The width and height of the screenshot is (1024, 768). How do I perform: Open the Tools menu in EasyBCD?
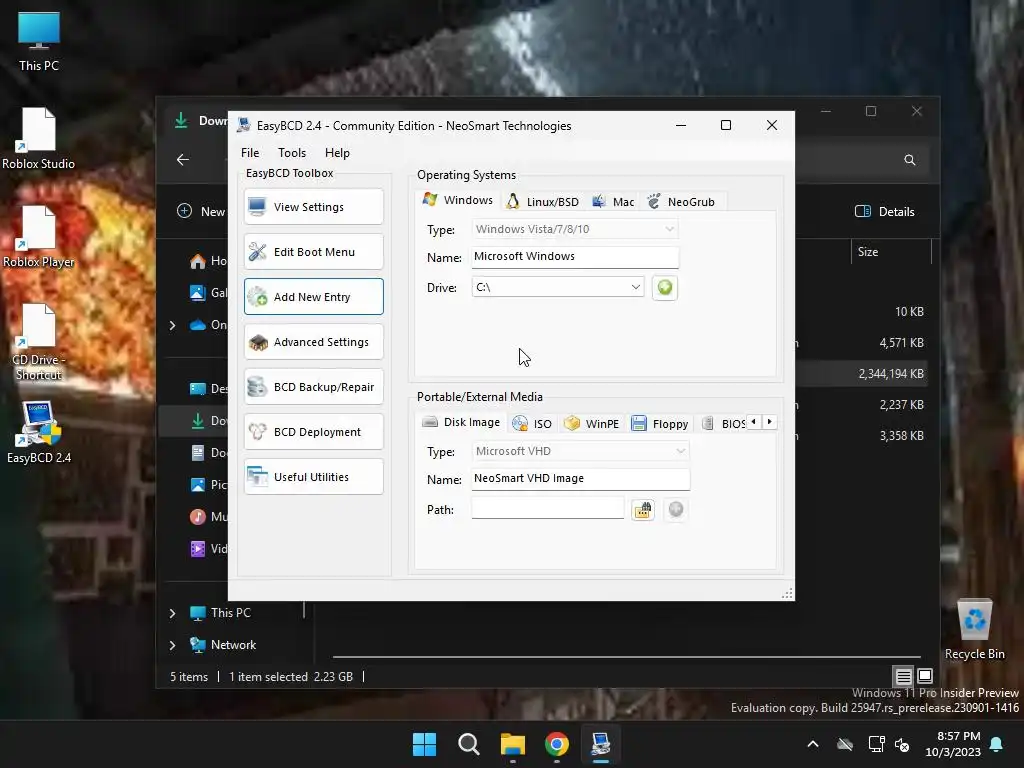point(292,153)
